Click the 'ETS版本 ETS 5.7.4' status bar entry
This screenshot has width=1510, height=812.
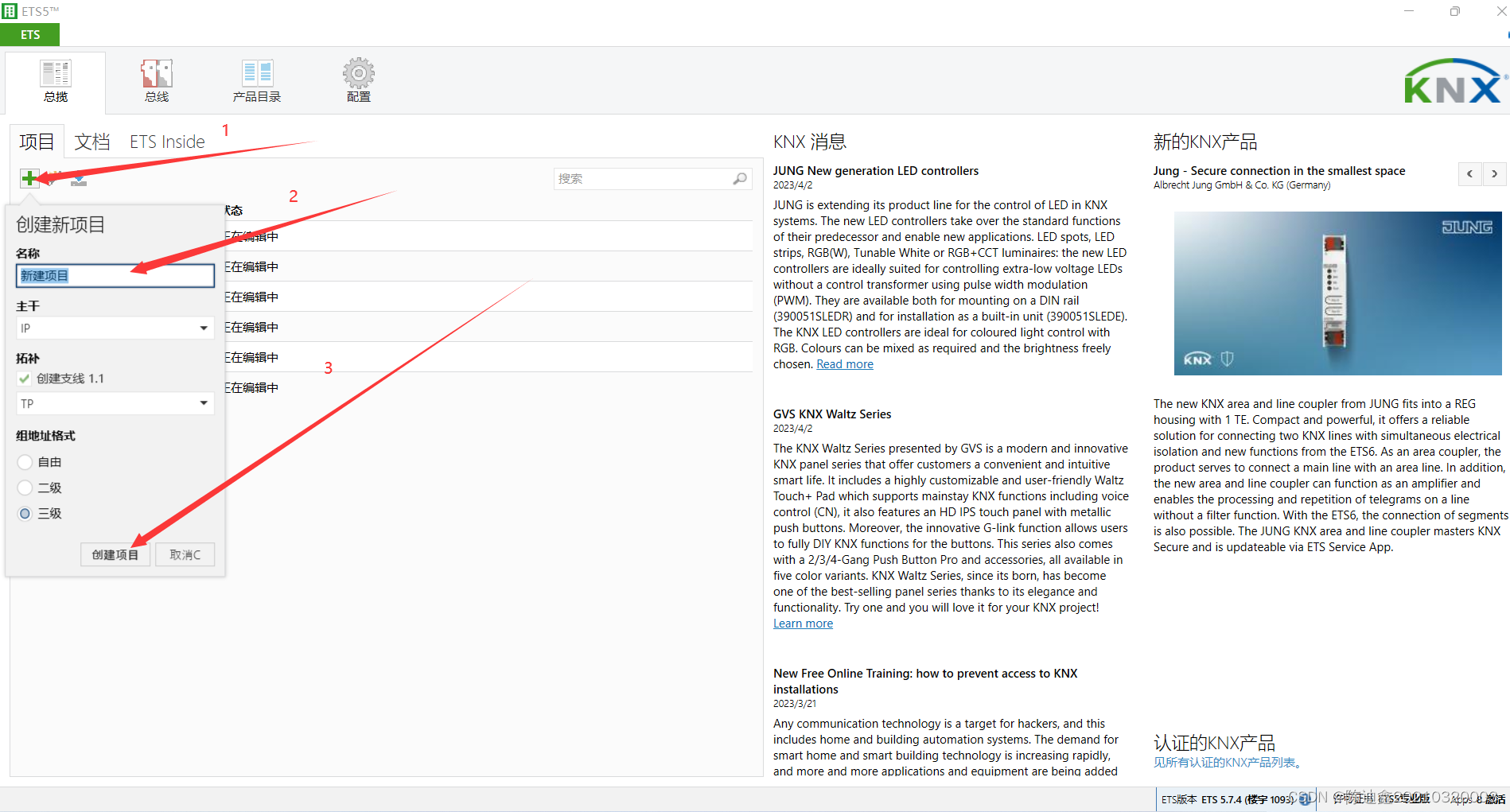point(1228,799)
